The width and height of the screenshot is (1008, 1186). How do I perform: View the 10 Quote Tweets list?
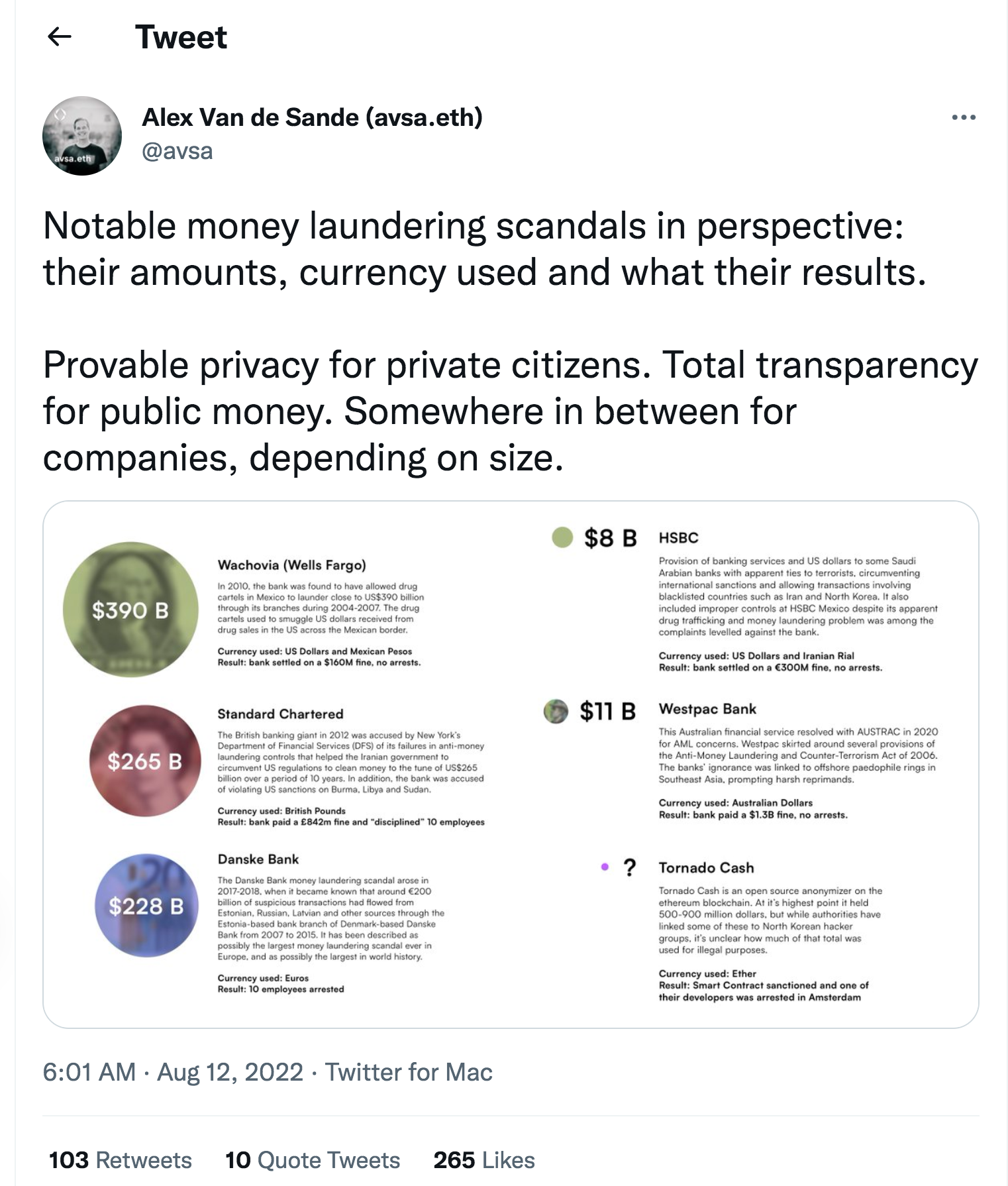point(313,1160)
